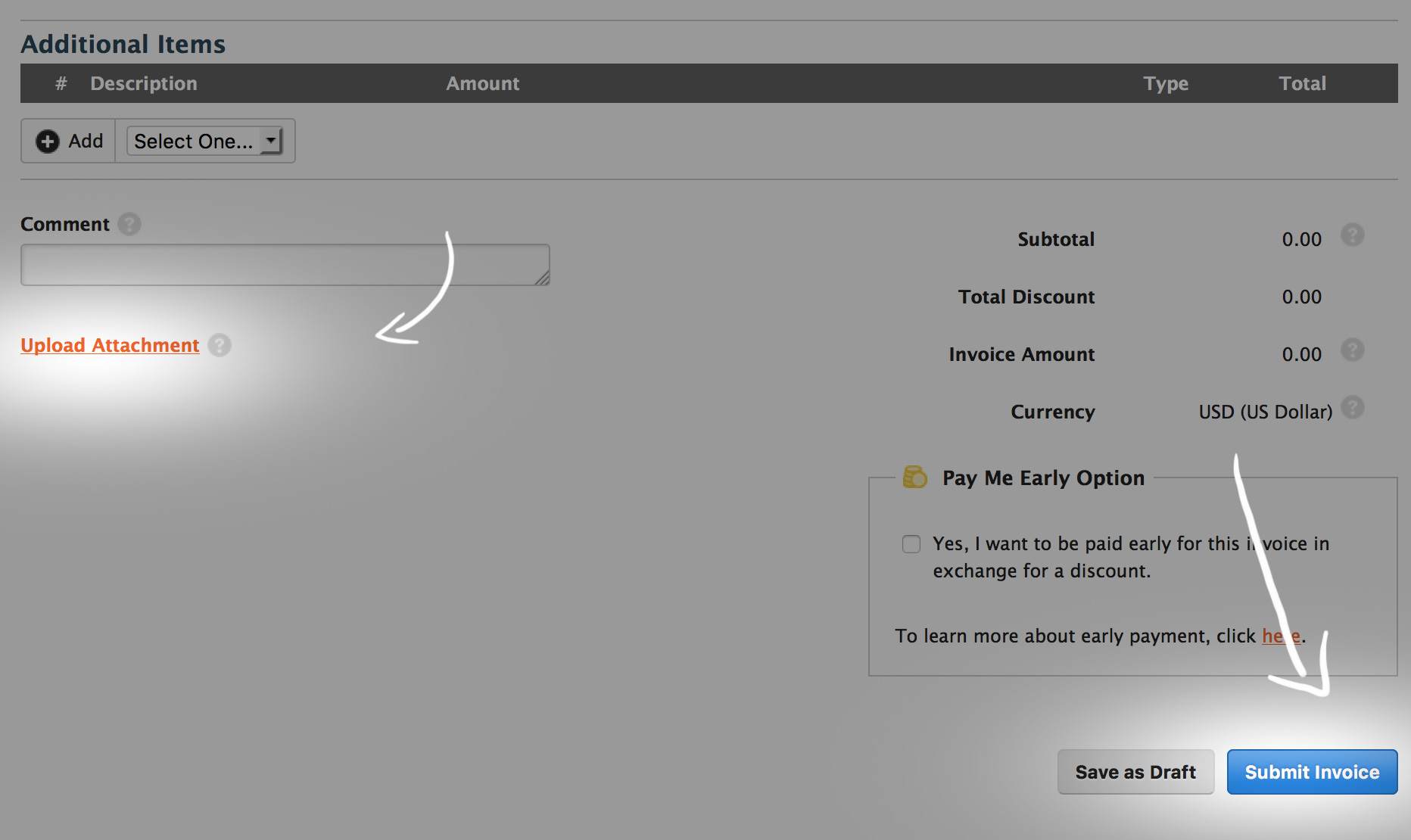Viewport: 1411px width, 840px height.
Task: Open help icon beside Upload Attachment
Action: point(220,345)
